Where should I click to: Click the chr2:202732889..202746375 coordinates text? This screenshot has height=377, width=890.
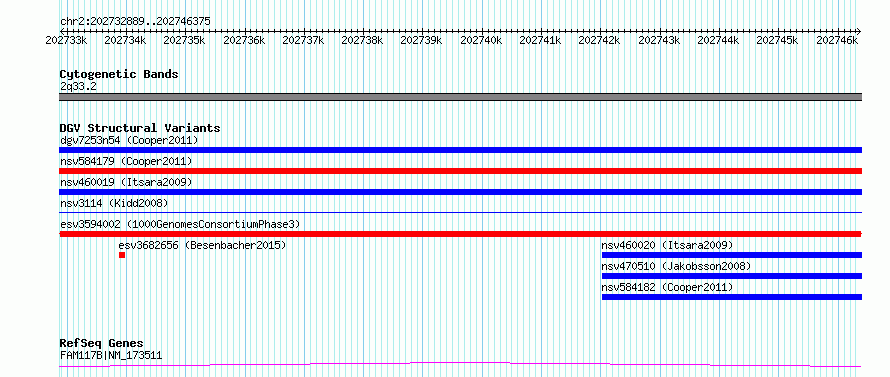click(135, 21)
